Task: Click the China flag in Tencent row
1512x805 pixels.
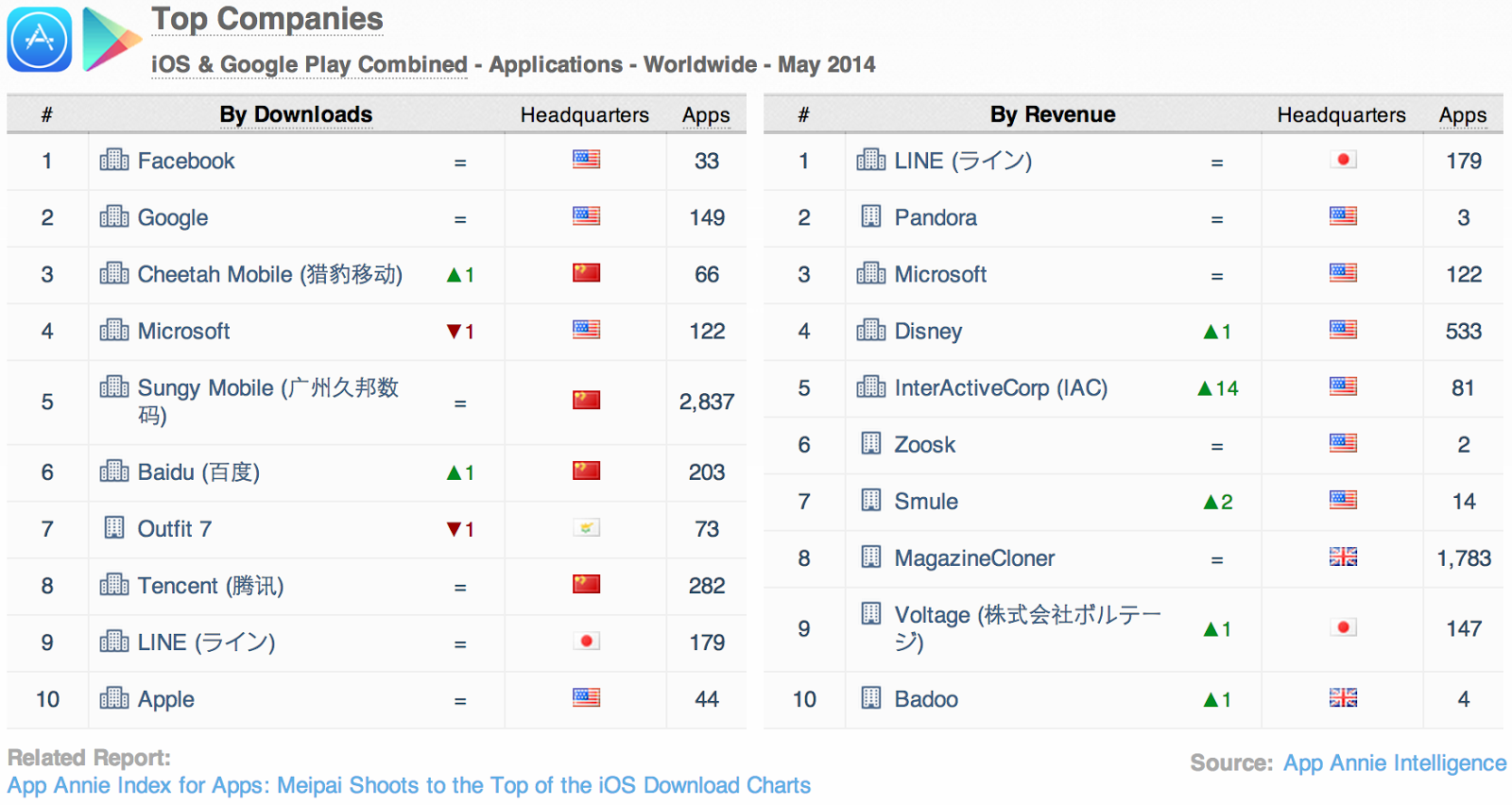Action: click(x=586, y=584)
